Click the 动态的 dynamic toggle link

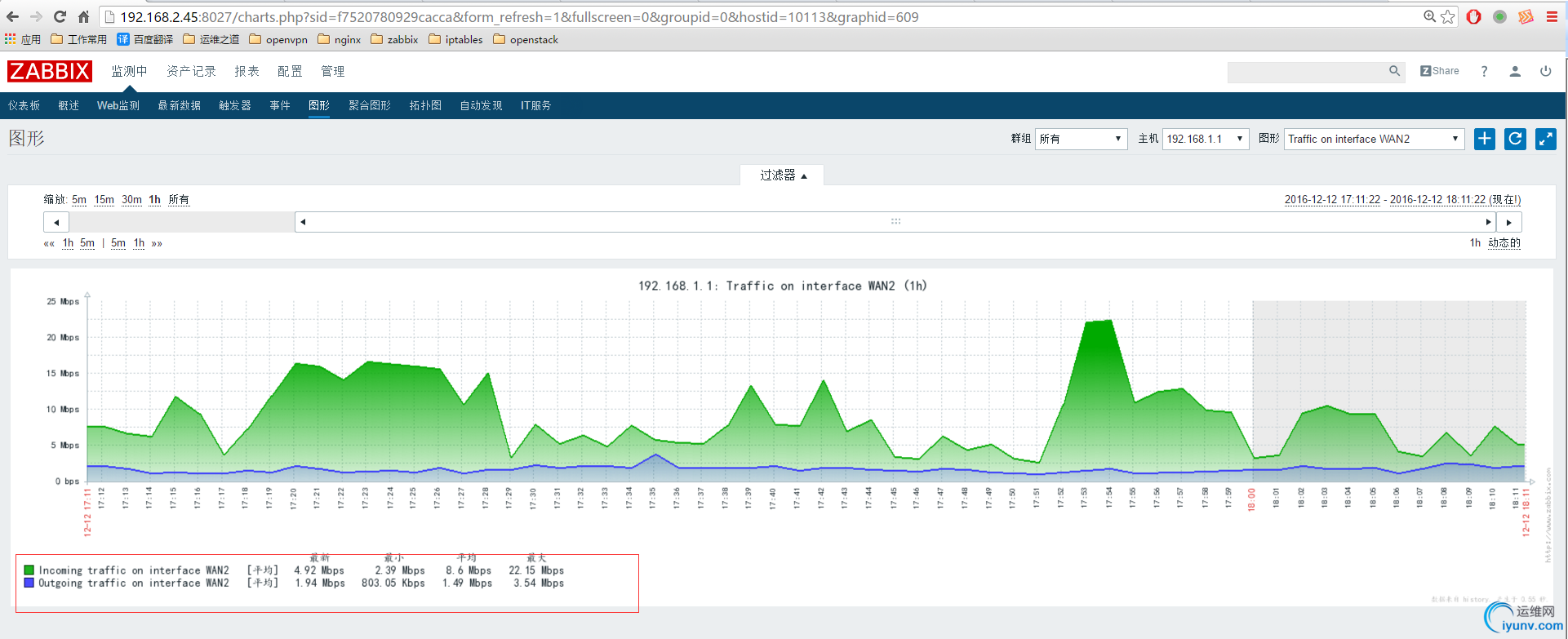point(1504,243)
